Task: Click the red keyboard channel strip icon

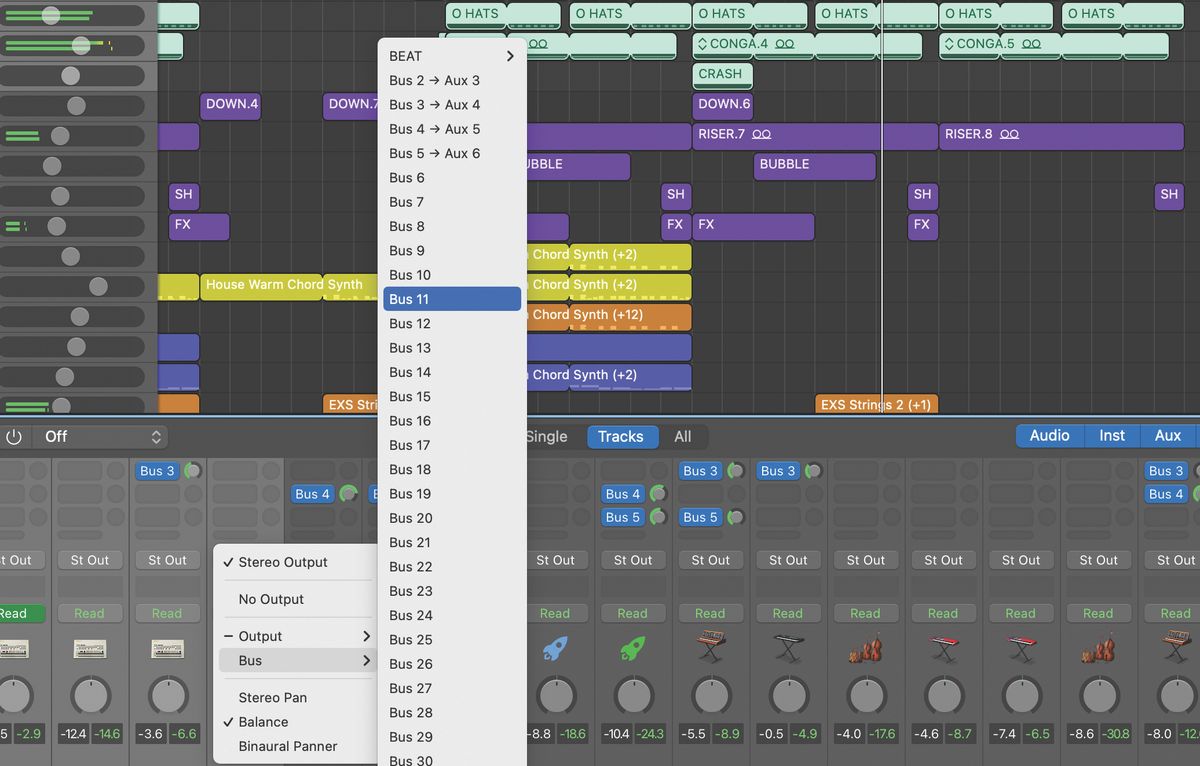Action: [944, 645]
